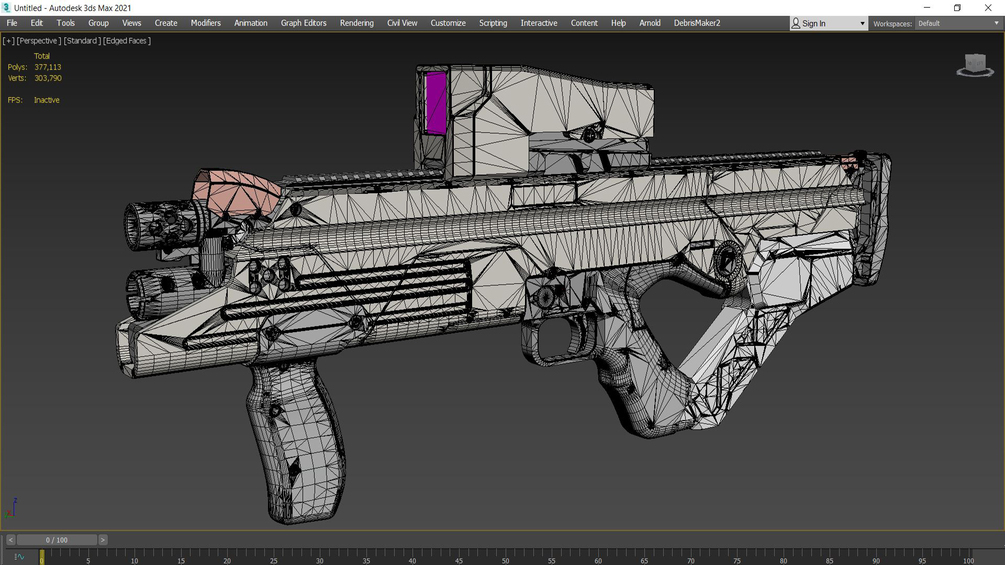1005x565 pixels.
Task: Expand the Workspaces Default dropdown
Action: click(x=958, y=23)
